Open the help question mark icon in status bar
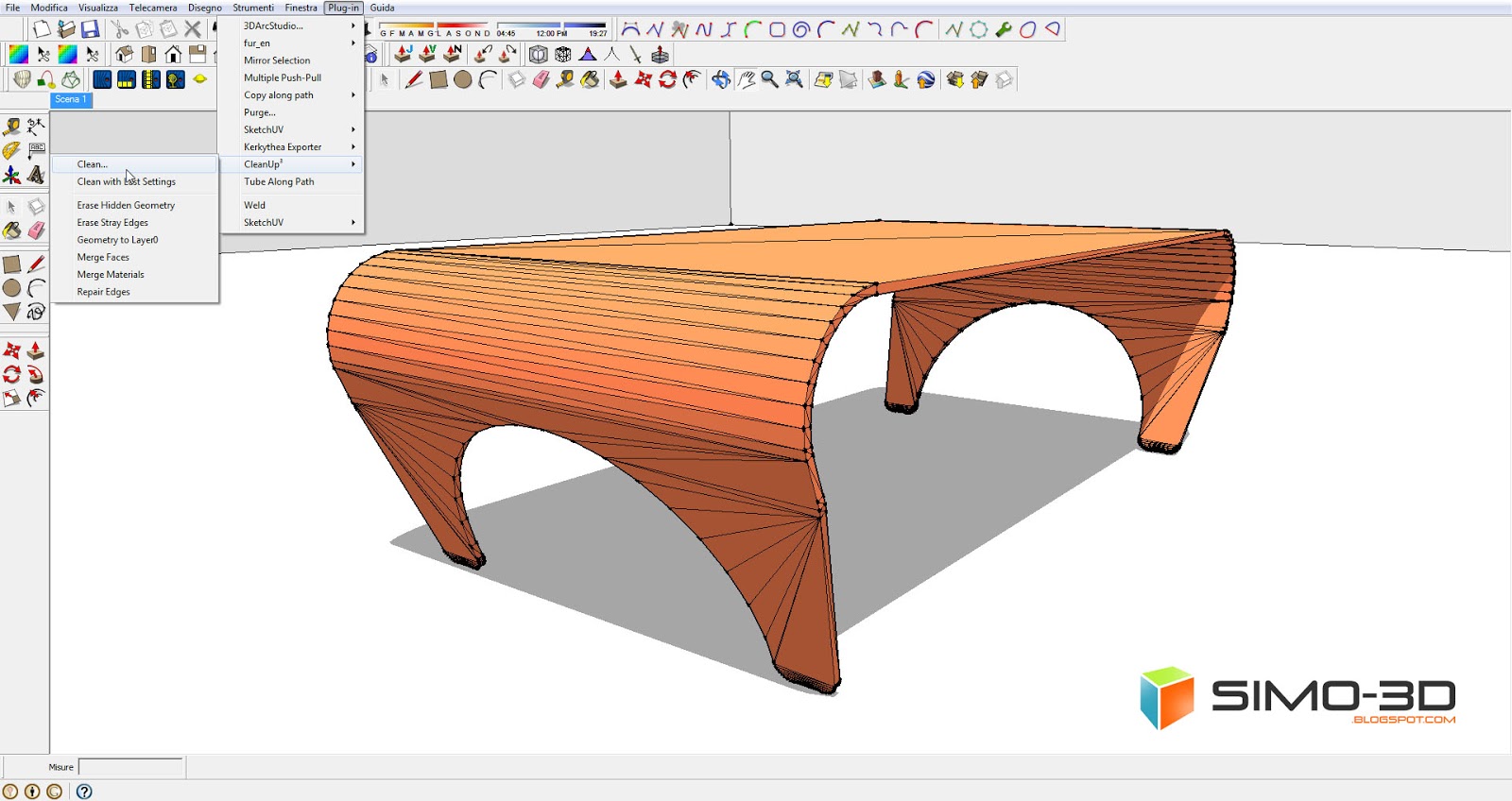Image resolution: width=1512 pixels, height=801 pixels. (x=84, y=792)
